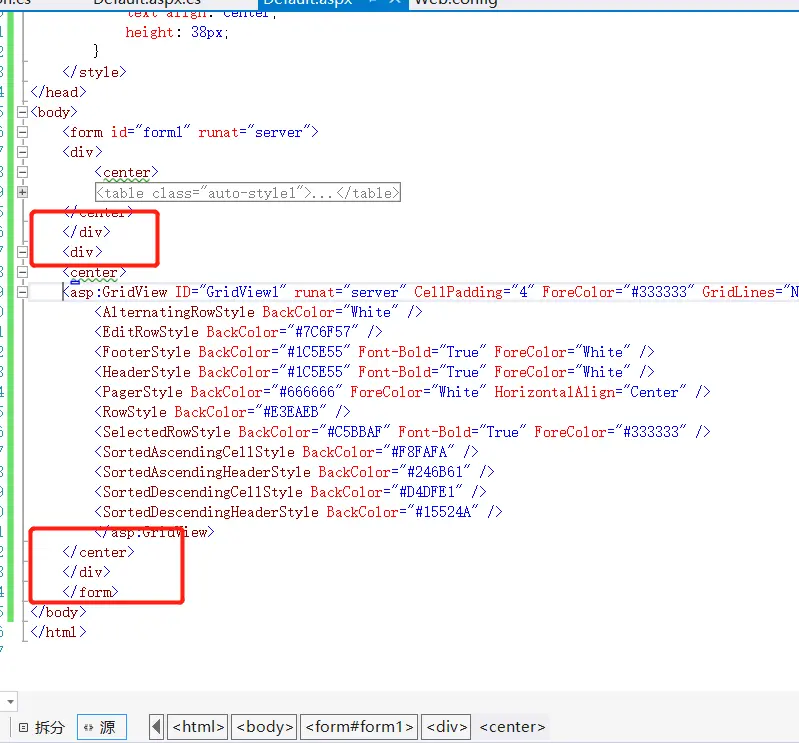Click the closing /form tag

[x=90, y=592]
